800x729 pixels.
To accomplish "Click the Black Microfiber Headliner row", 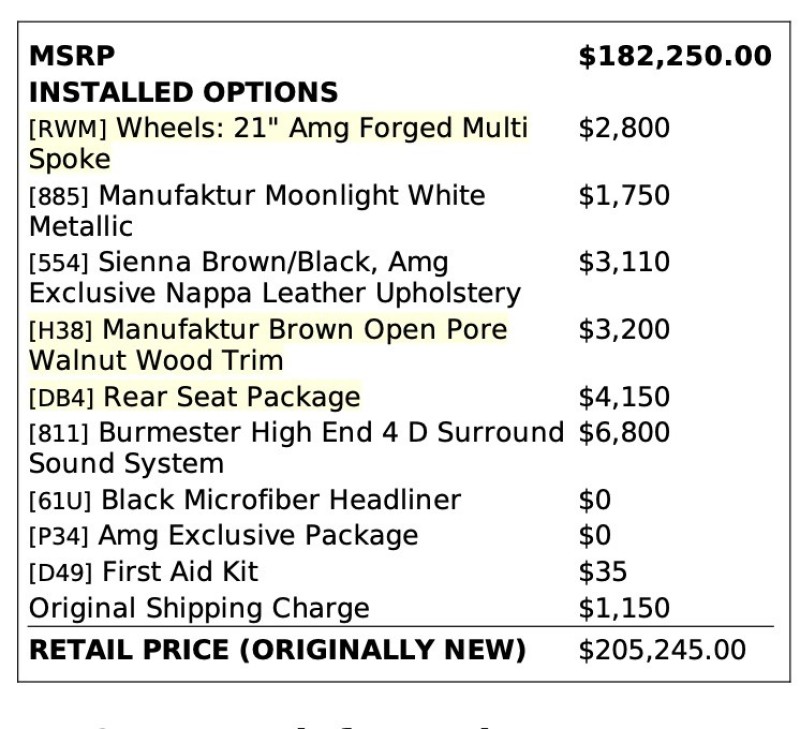I will pyautogui.click(x=280, y=499).
